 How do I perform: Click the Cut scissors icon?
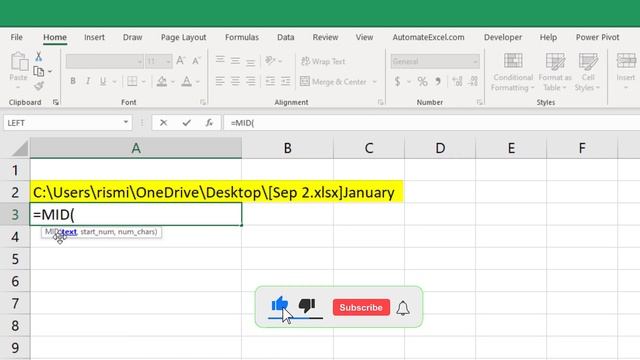38,56
